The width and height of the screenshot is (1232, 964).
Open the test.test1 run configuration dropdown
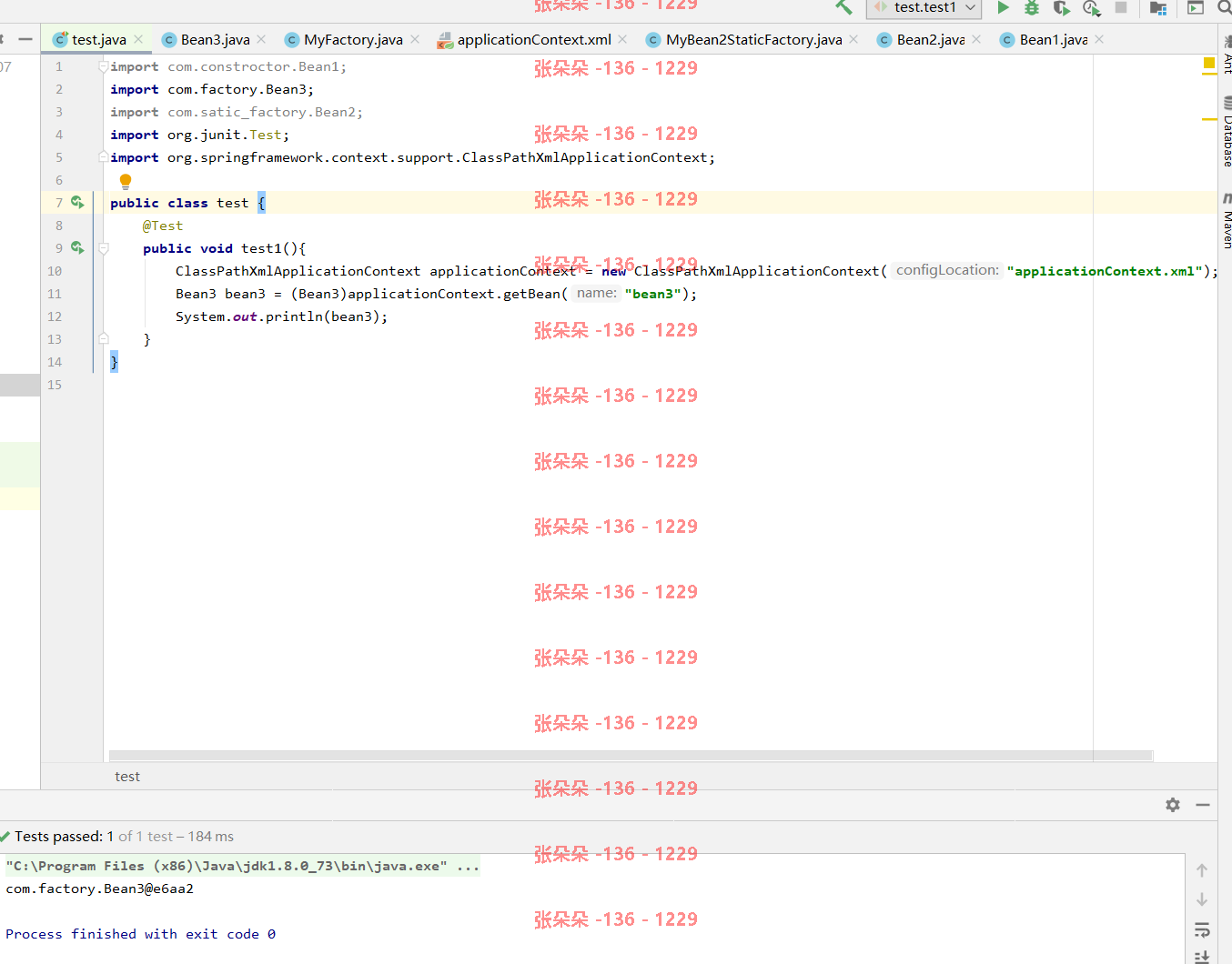coord(924,7)
